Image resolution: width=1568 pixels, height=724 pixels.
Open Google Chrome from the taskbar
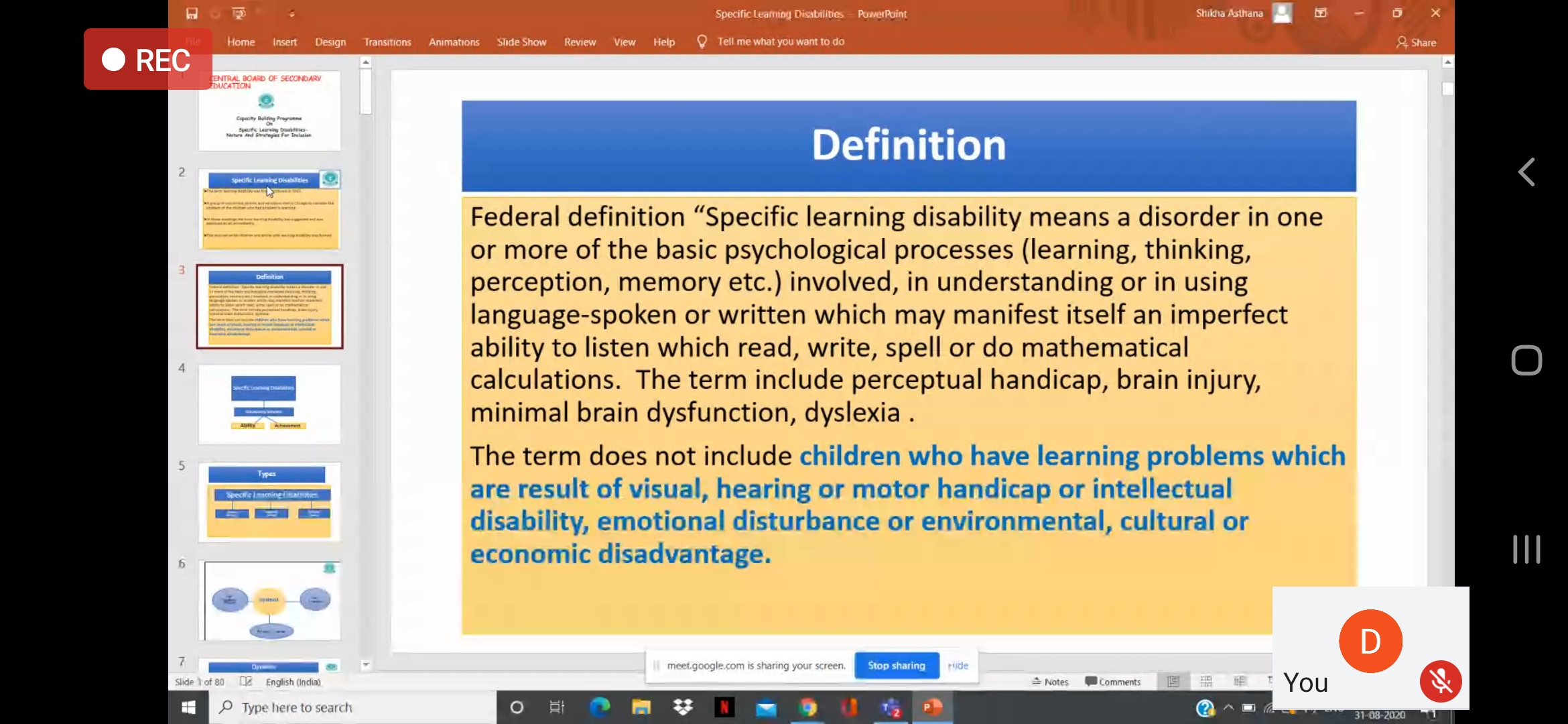(807, 707)
